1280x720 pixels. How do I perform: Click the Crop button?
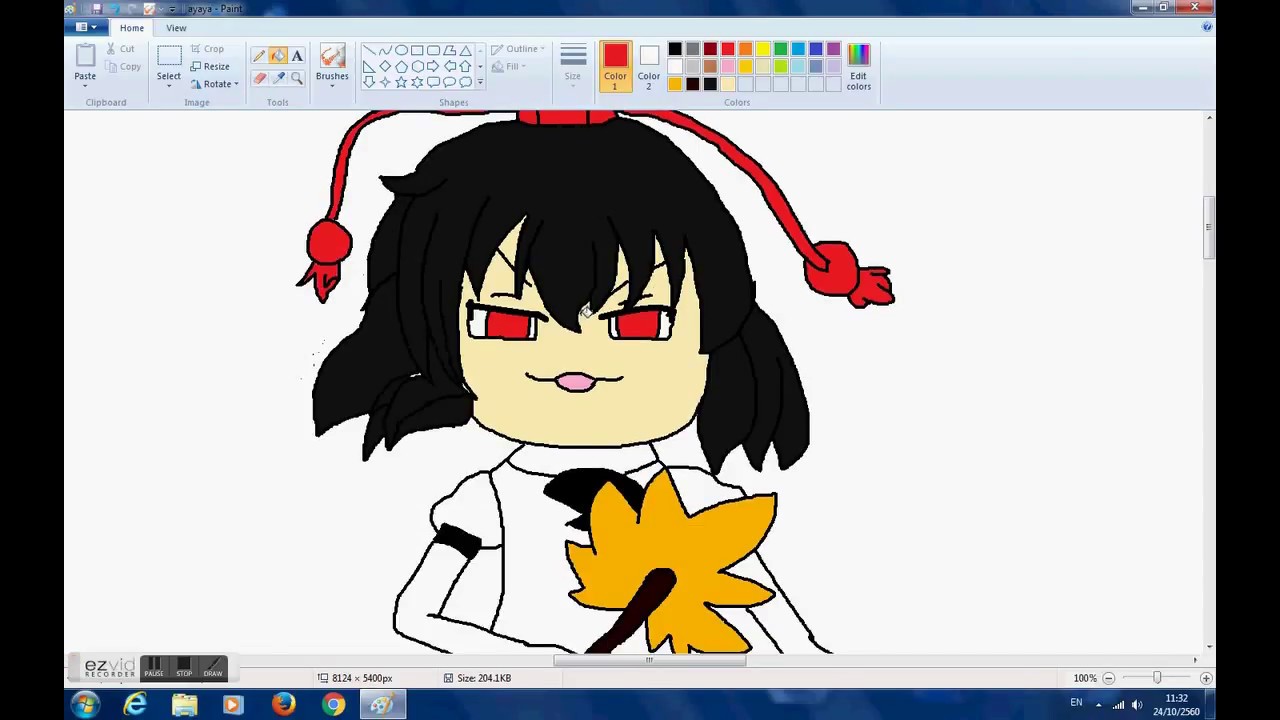click(207, 49)
